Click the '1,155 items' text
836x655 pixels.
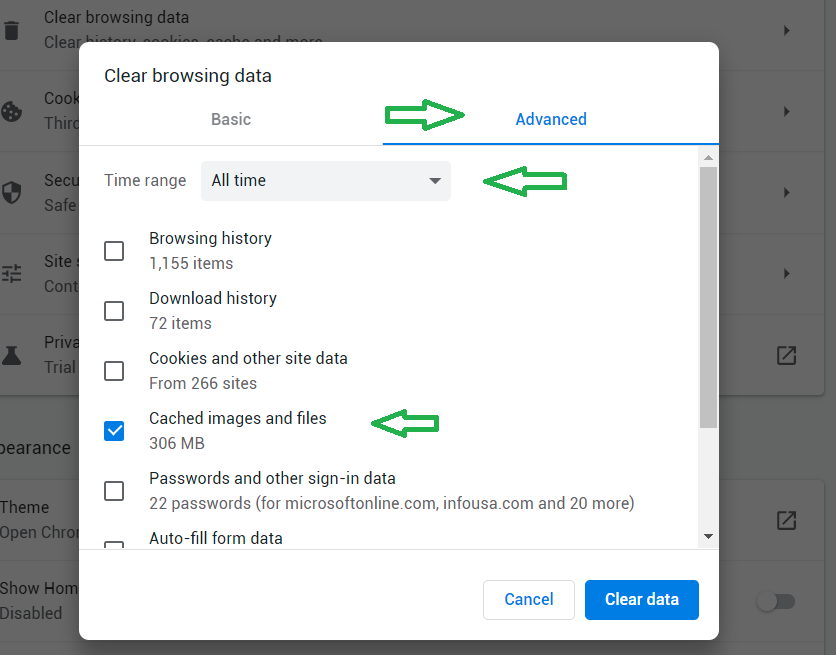tap(191, 263)
